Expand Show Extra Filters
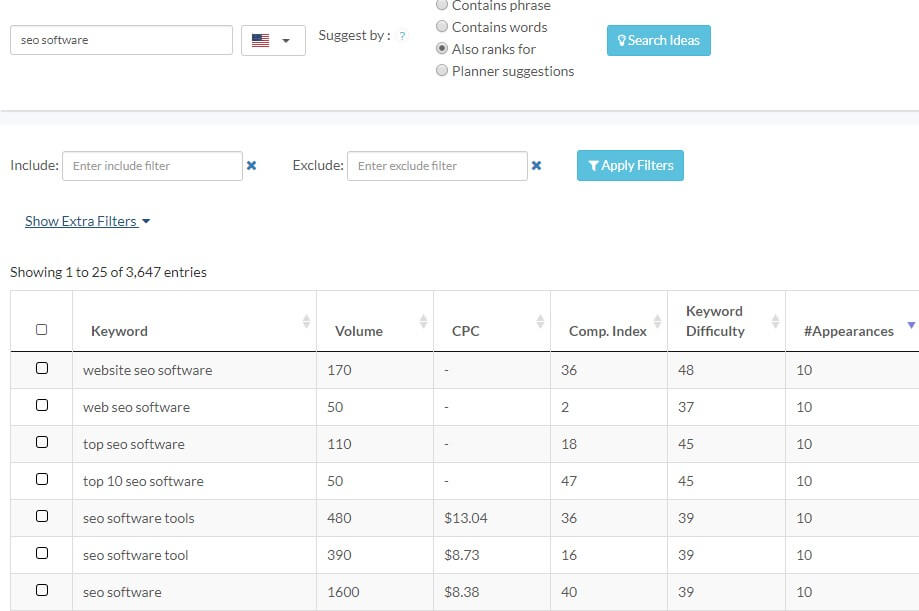The image size is (919, 611). 87,221
